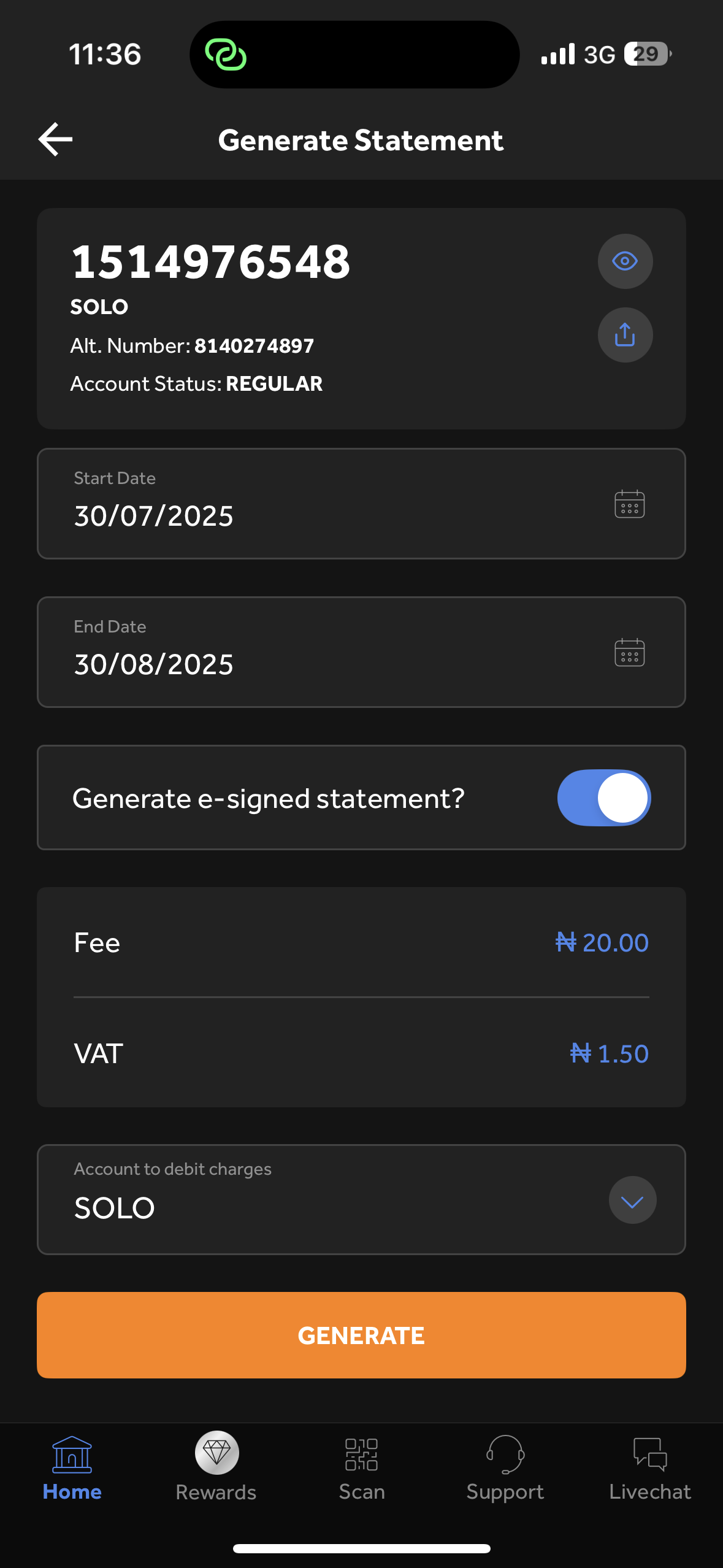Tap the Start Date field value
This screenshot has width=723, height=1568.
tap(154, 516)
